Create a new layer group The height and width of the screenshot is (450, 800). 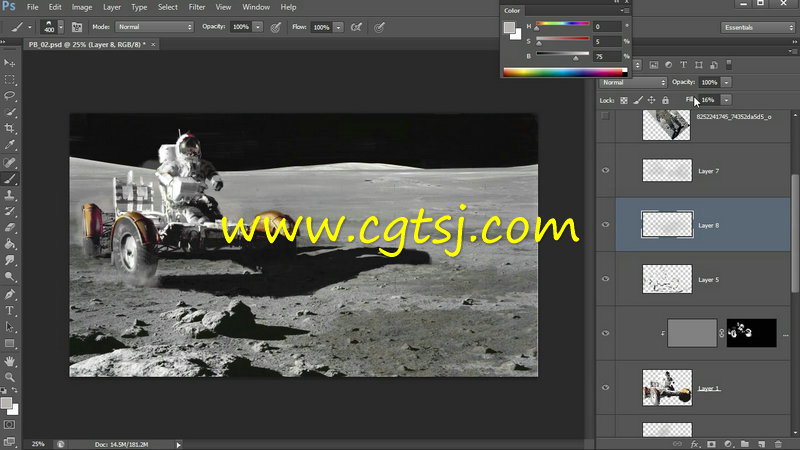[745, 444]
